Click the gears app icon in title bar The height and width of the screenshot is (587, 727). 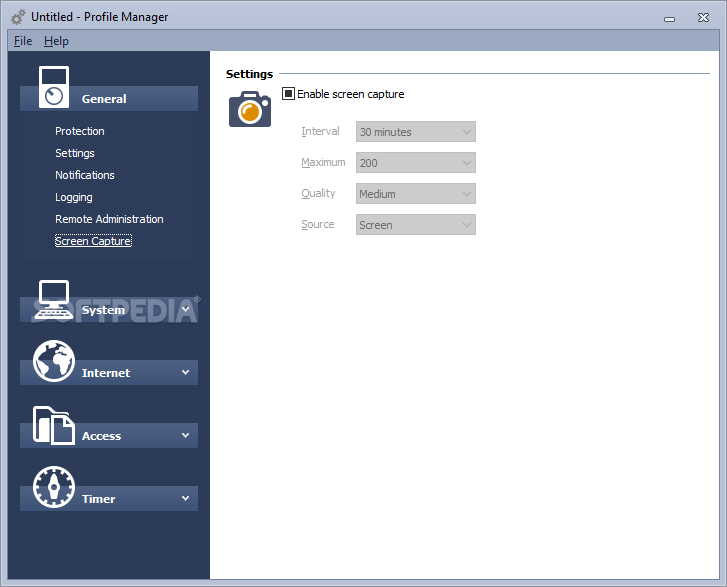(x=18, y=17)
